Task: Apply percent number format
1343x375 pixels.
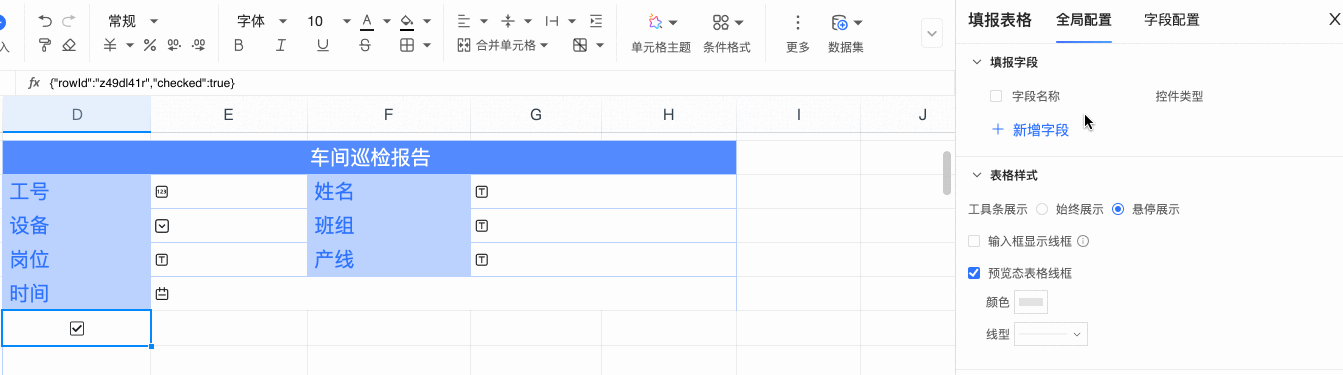Action: [x=150, y=45]
